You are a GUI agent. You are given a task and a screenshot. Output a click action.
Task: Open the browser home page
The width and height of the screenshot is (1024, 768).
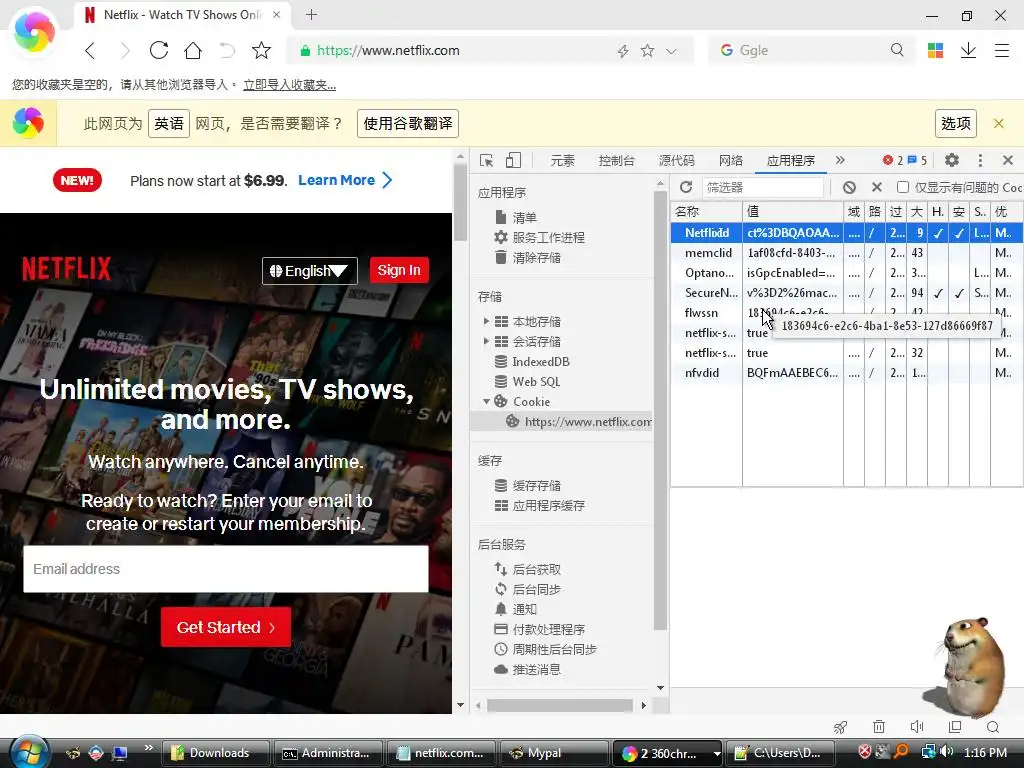(x=193, y=50)
